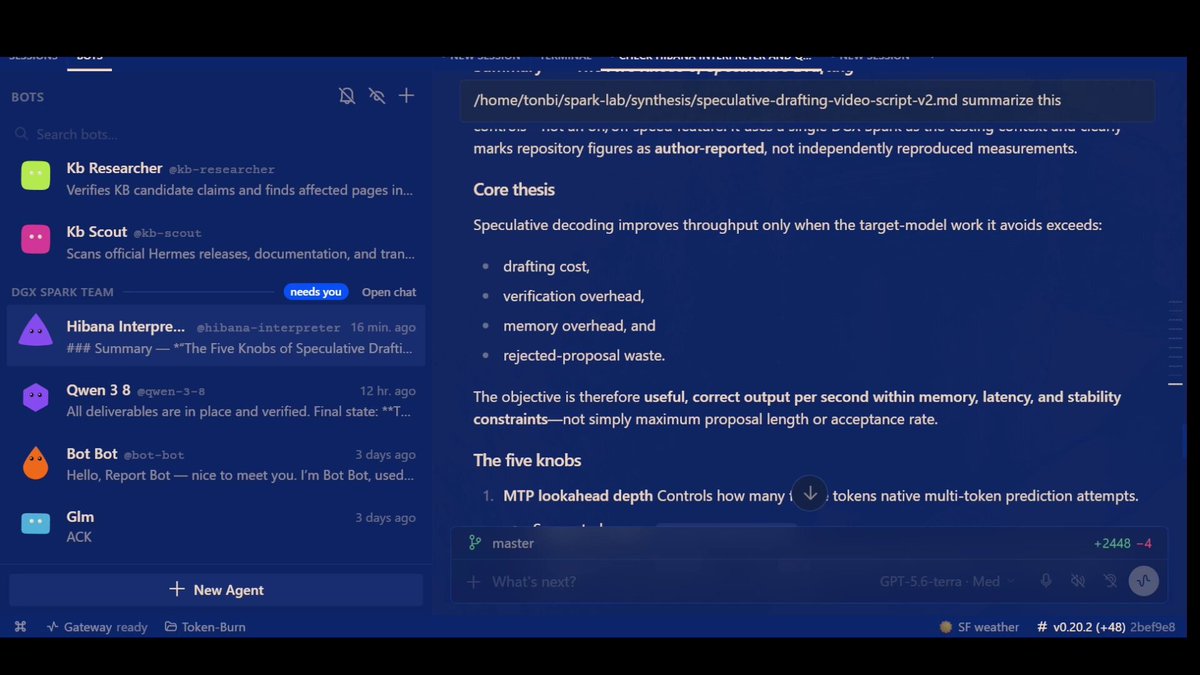Activate the microphone input icon

pos(1046,581)
